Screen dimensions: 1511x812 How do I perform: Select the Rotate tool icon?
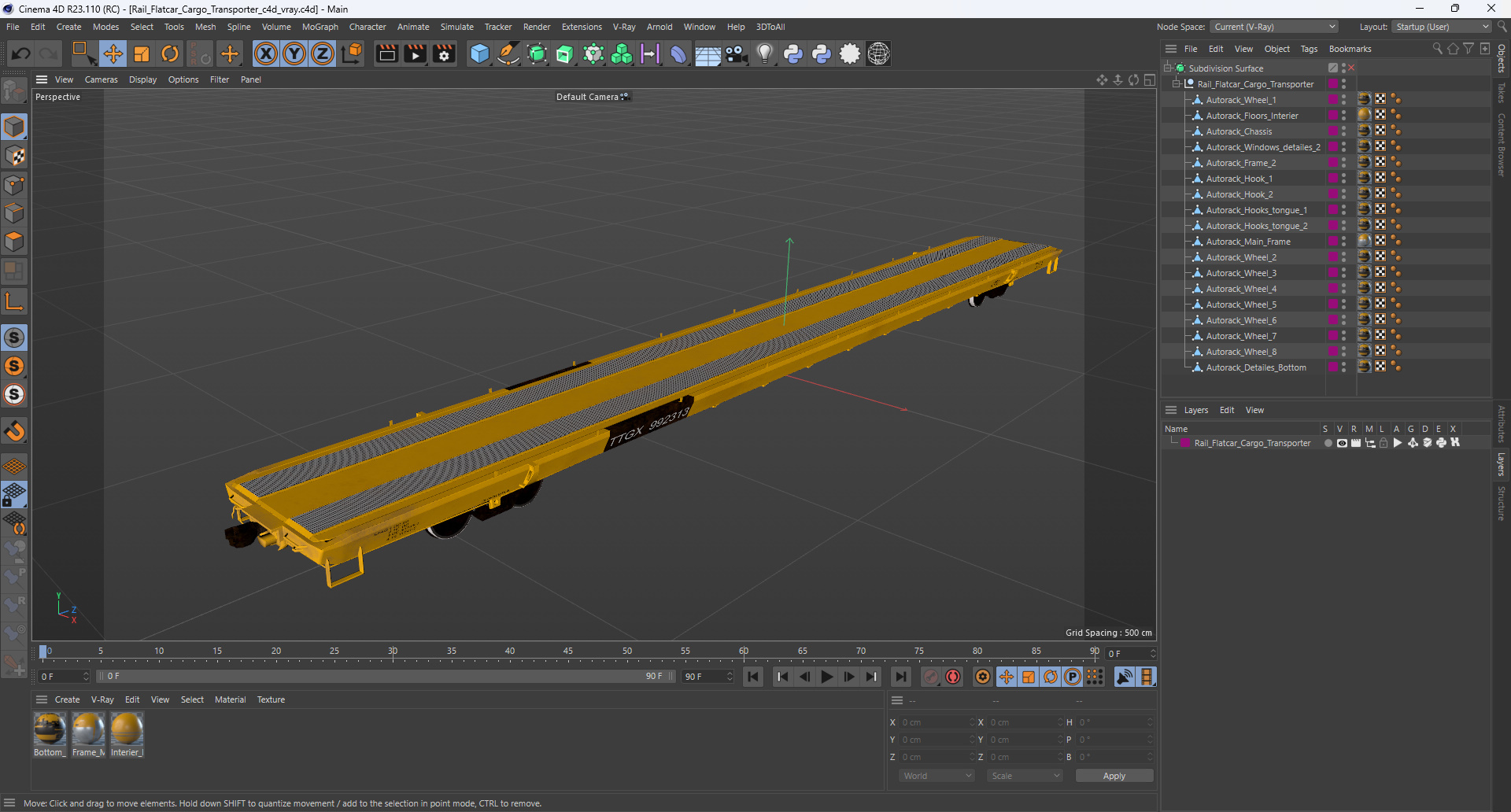(170, 54)
